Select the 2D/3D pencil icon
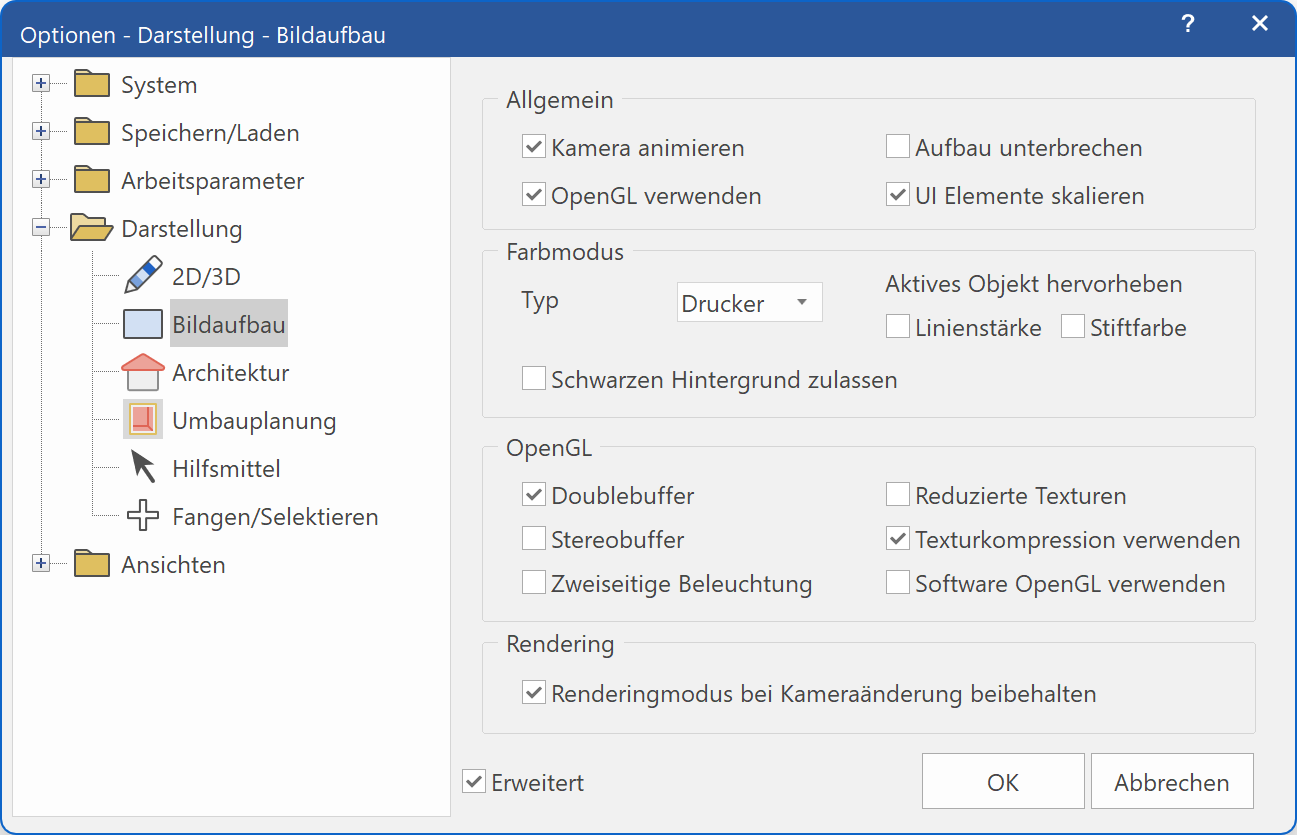Screen dimensions: 1297x835 point(142,275)
